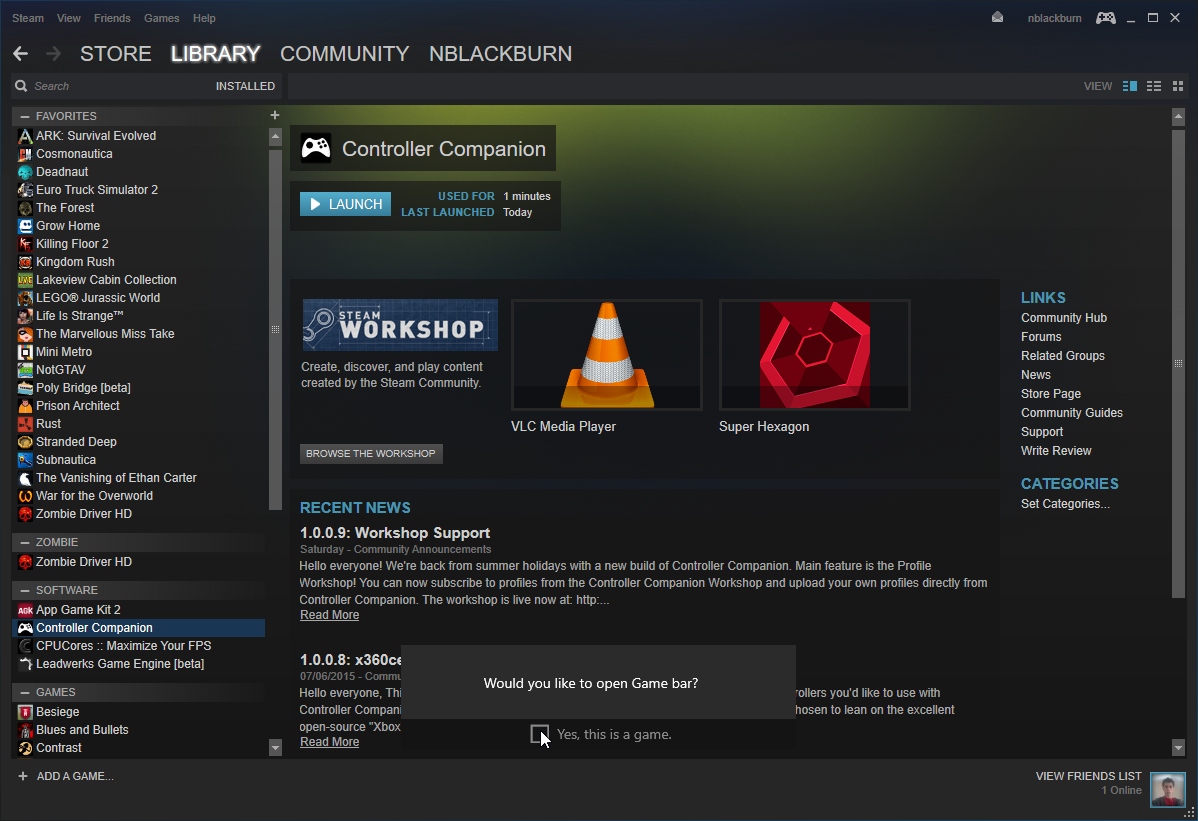Collapse the SOFTWARE category
Screen dimensions: 1198x821
25,590
